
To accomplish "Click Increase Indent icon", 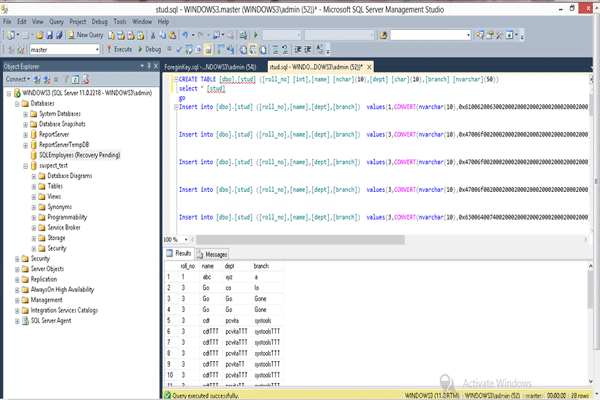I will [307, 49].
